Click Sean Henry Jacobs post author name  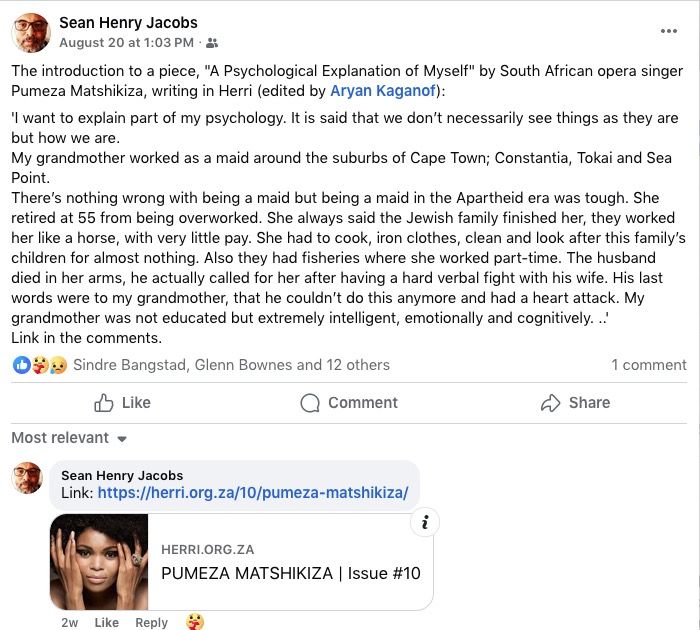128,22
